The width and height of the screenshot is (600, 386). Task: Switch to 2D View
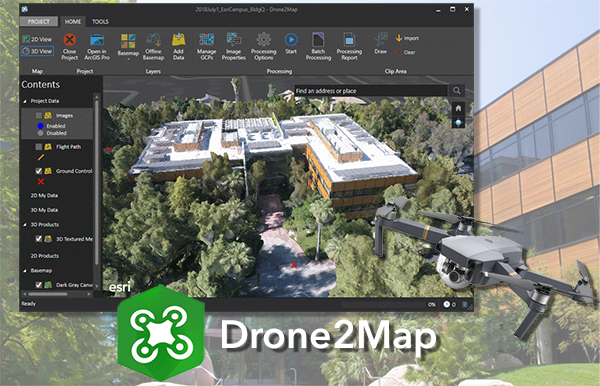(x=38, y=39)
